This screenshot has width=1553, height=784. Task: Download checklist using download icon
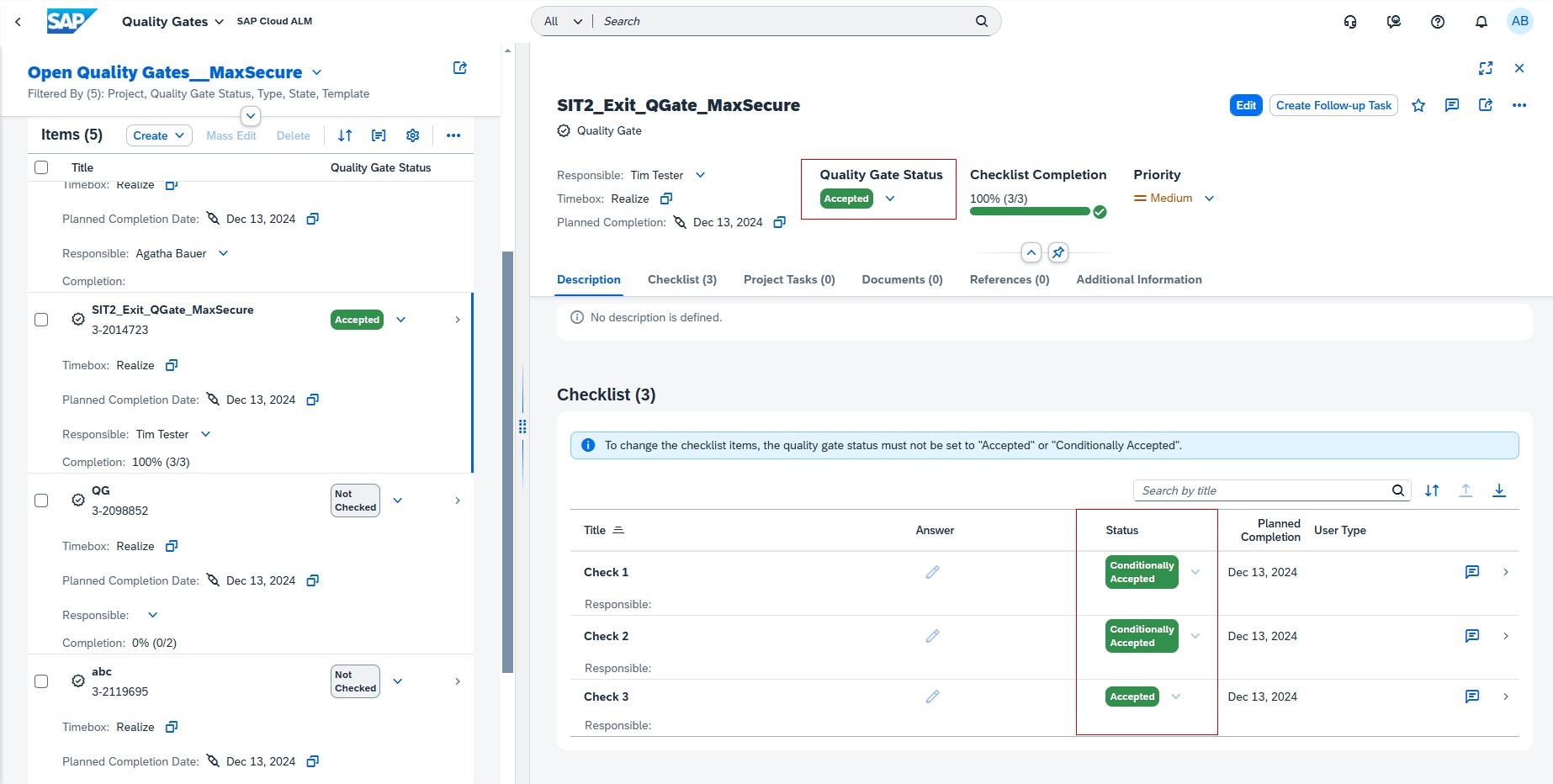click(x=1498, y=490)
